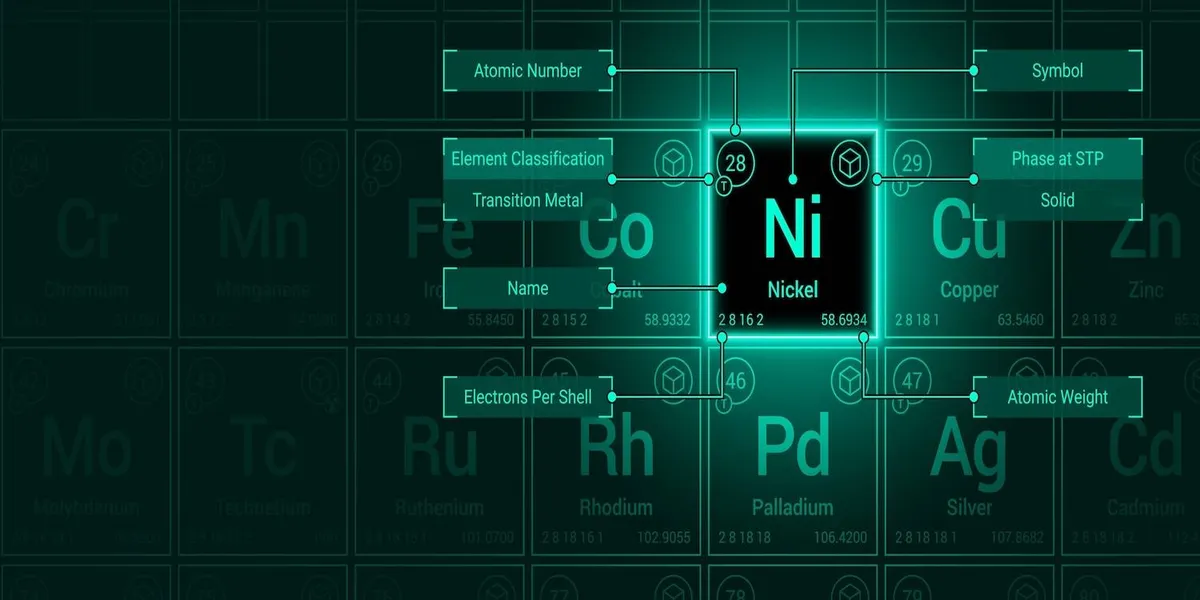Image resolution: width=1200 pixels, height=600 pixels.
Task: Open the Electrons Per Shell label
Action: tap(527, 397)
